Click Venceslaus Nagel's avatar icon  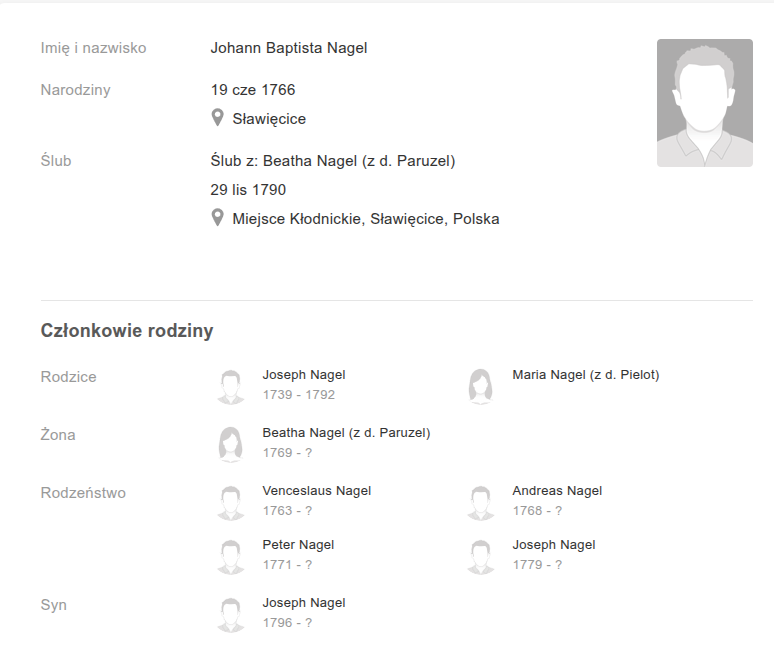231,502
